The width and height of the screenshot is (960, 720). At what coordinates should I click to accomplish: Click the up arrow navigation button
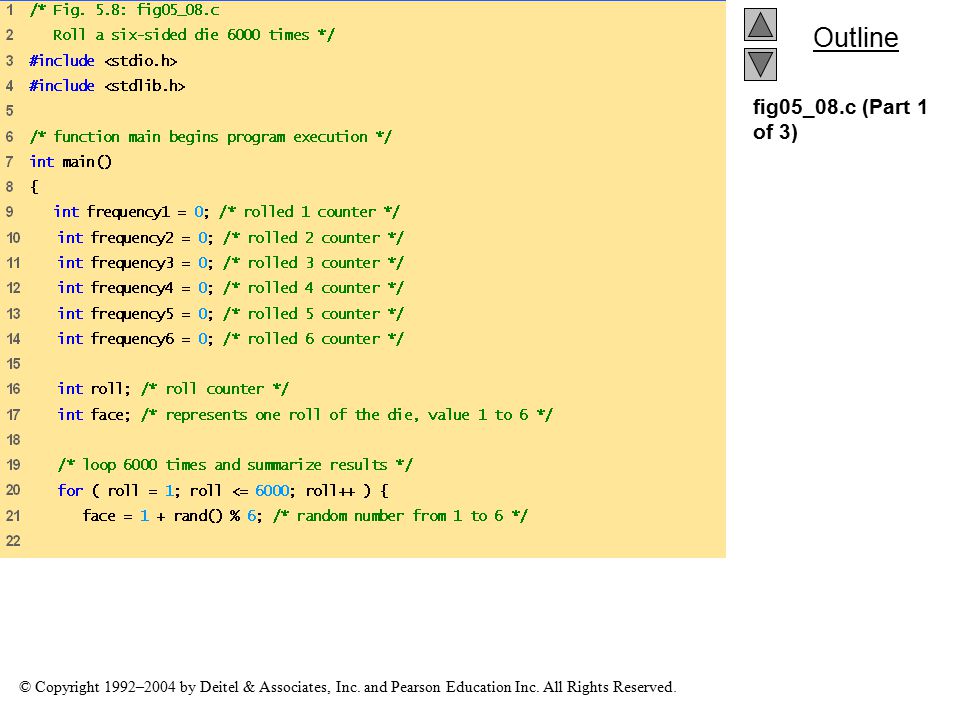click(x=760, y=24)
